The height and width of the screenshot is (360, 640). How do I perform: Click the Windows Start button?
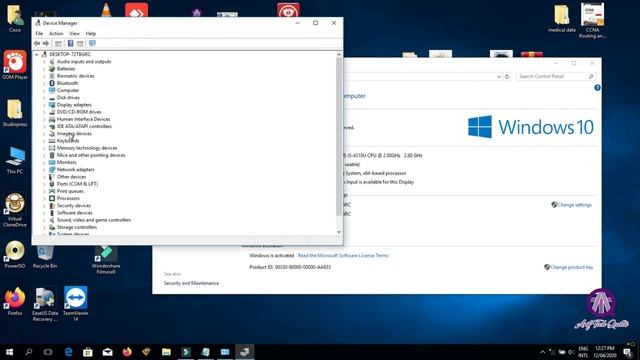pos(9,352)
